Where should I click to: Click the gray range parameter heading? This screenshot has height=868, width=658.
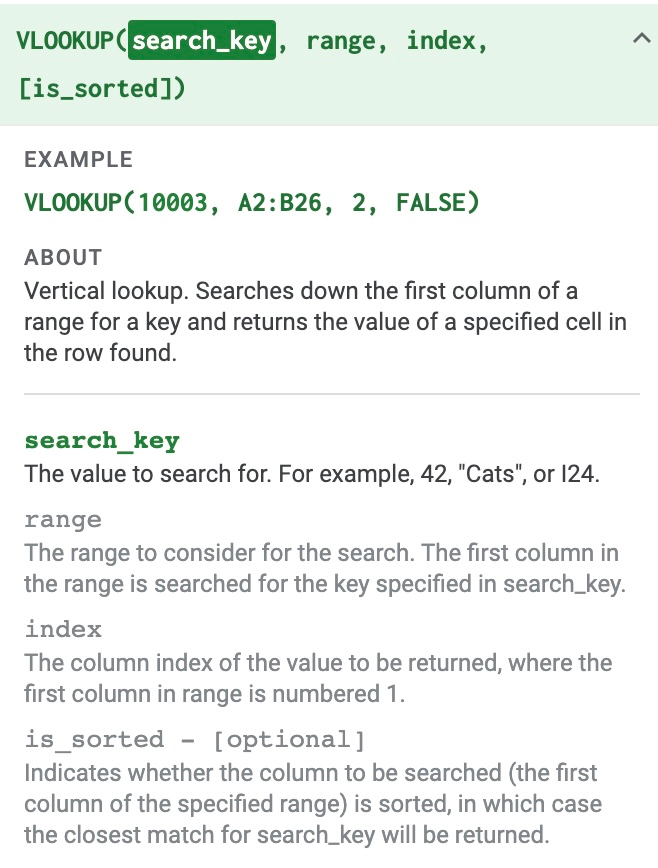tap(63, 520)
